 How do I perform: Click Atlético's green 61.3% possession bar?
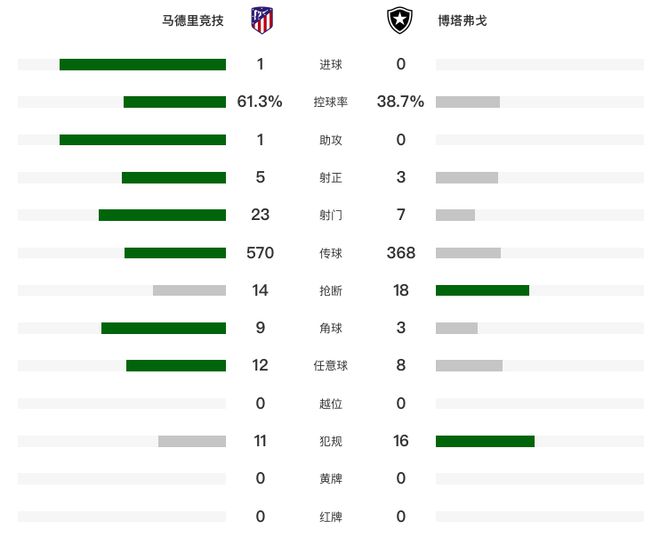point(174,102)
